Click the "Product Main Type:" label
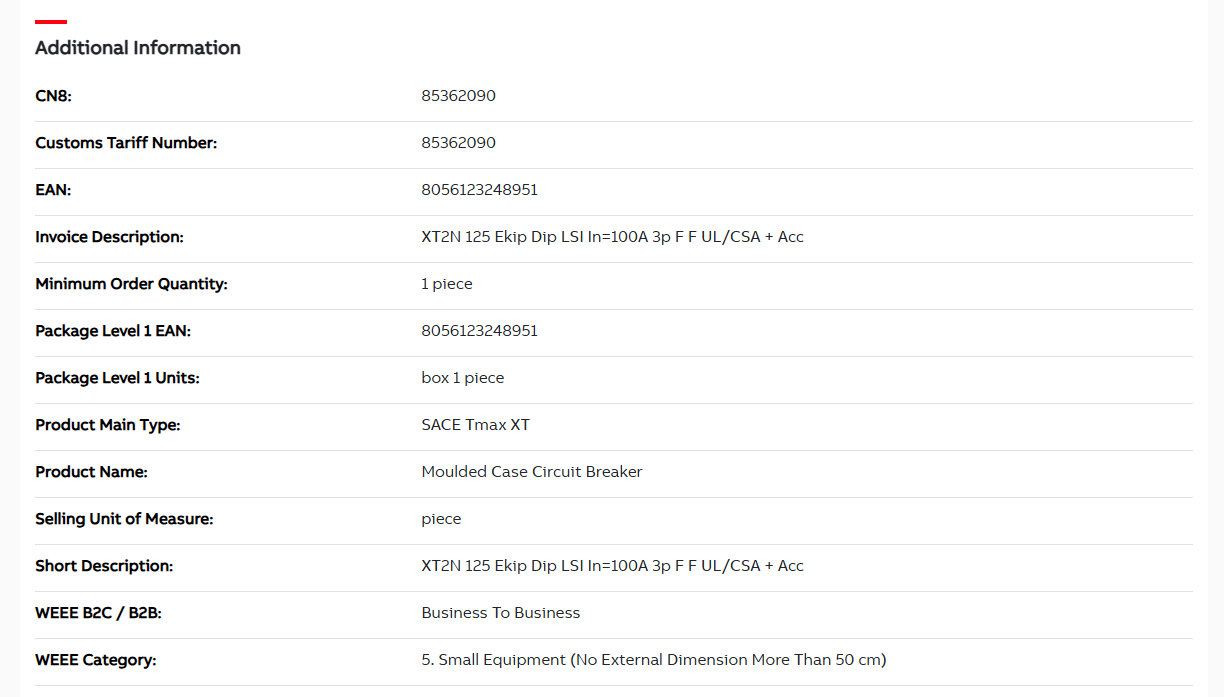 tap(107, 425)
